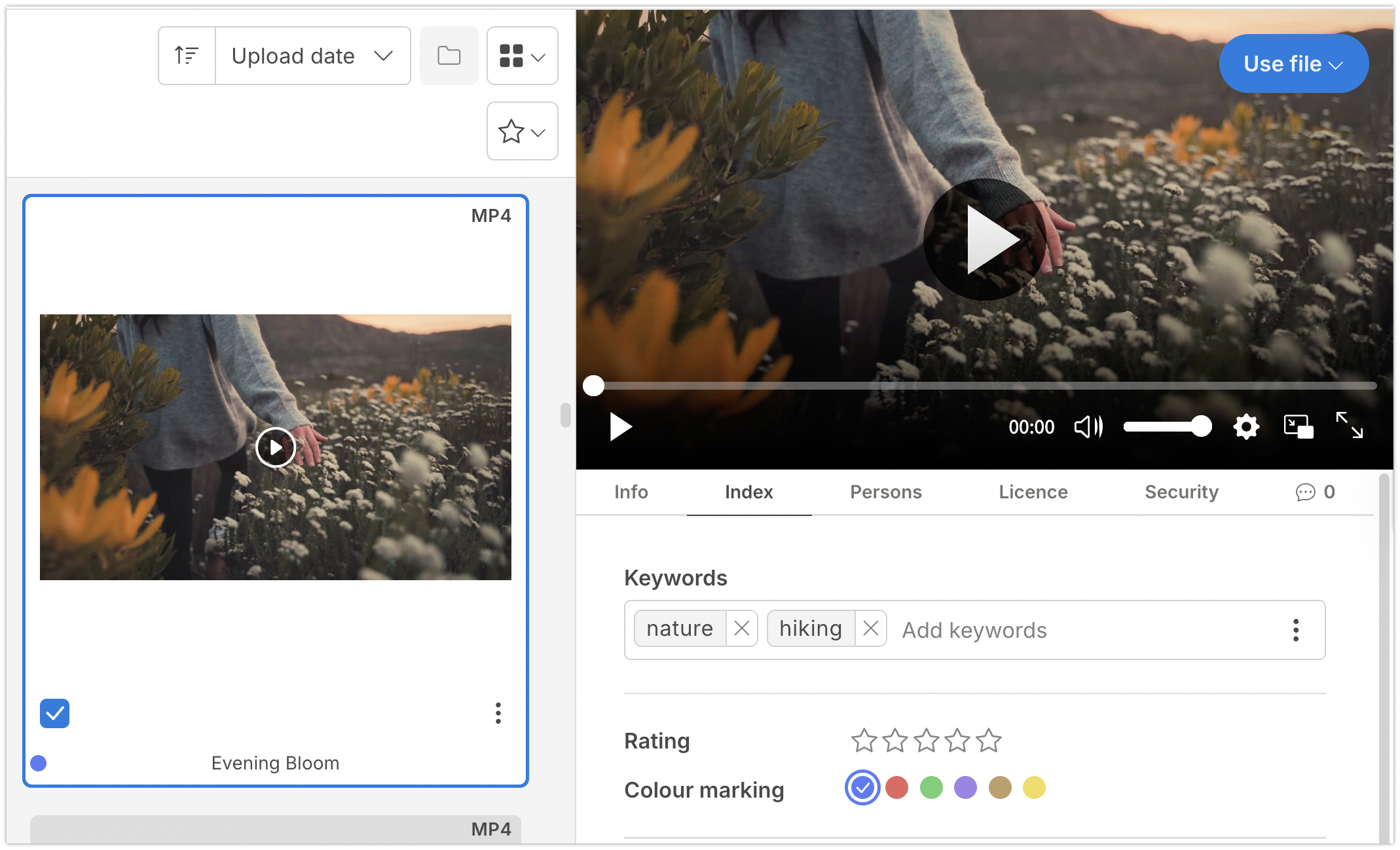Select the blue colour marking
The width and height of the screenshot is (1400, 850).
862,787
